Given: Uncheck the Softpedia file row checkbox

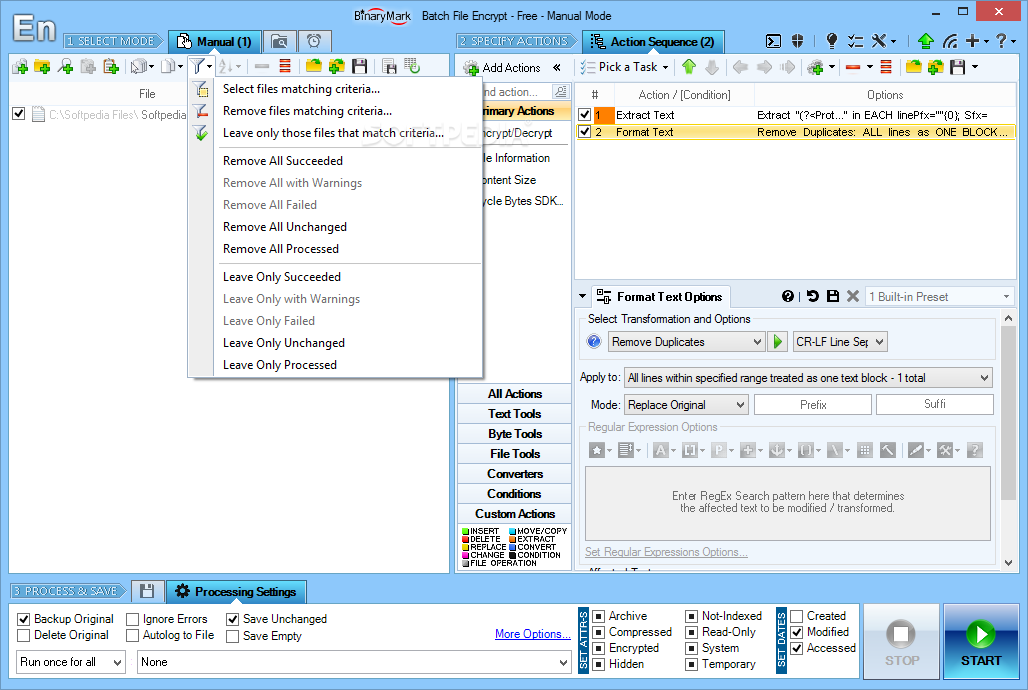Looking at the screenshot, I should 18,114.
